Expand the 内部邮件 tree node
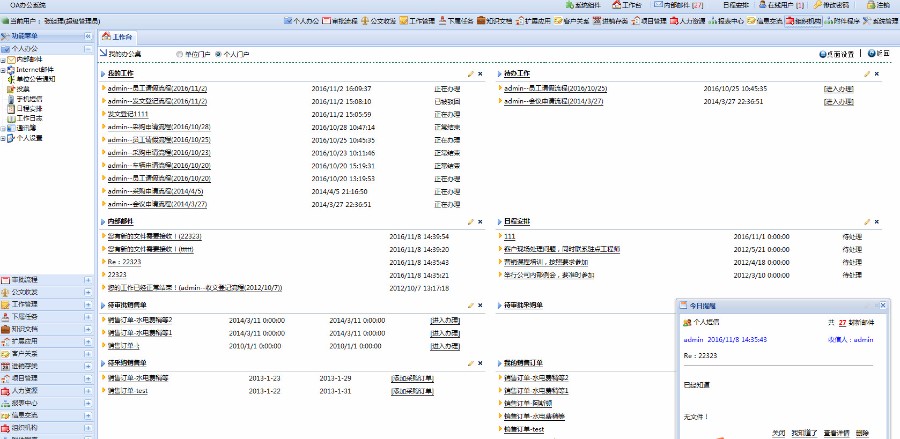Screen dimensions: 900x439 (3, 60)
